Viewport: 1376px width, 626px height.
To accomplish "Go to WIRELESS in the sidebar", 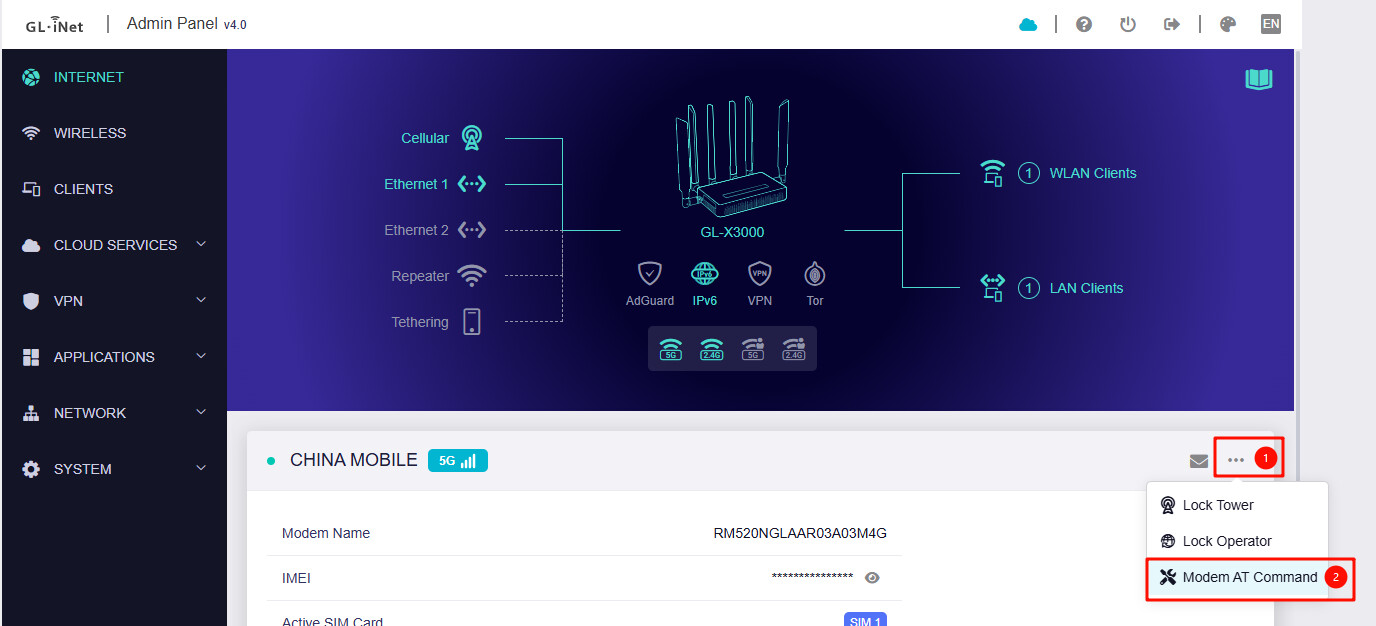I will [89, 133].
